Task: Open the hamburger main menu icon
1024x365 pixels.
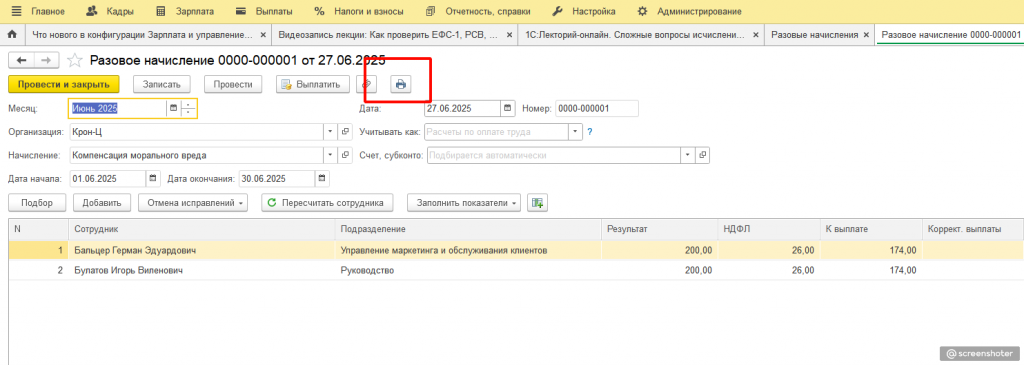Action: (16, 11)
